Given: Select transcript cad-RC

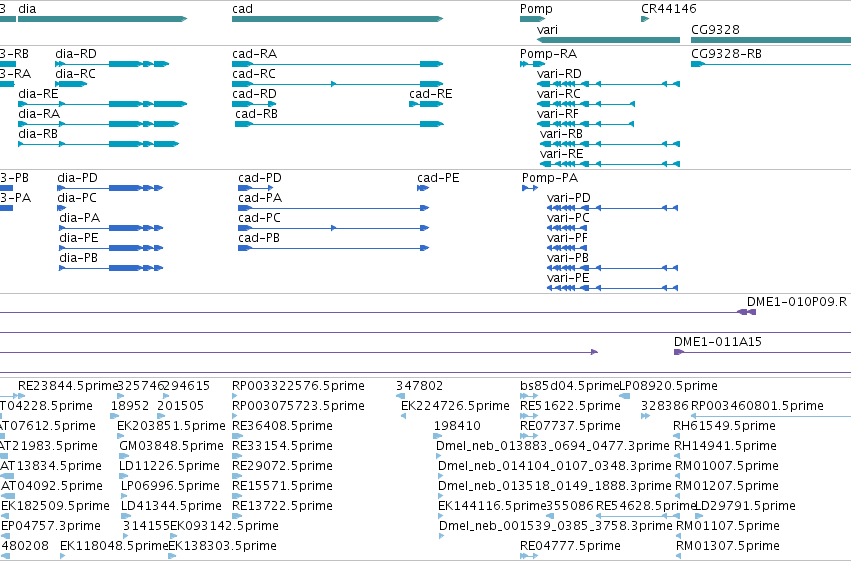Looking at the screenshot, I should [x=338, y=84].
